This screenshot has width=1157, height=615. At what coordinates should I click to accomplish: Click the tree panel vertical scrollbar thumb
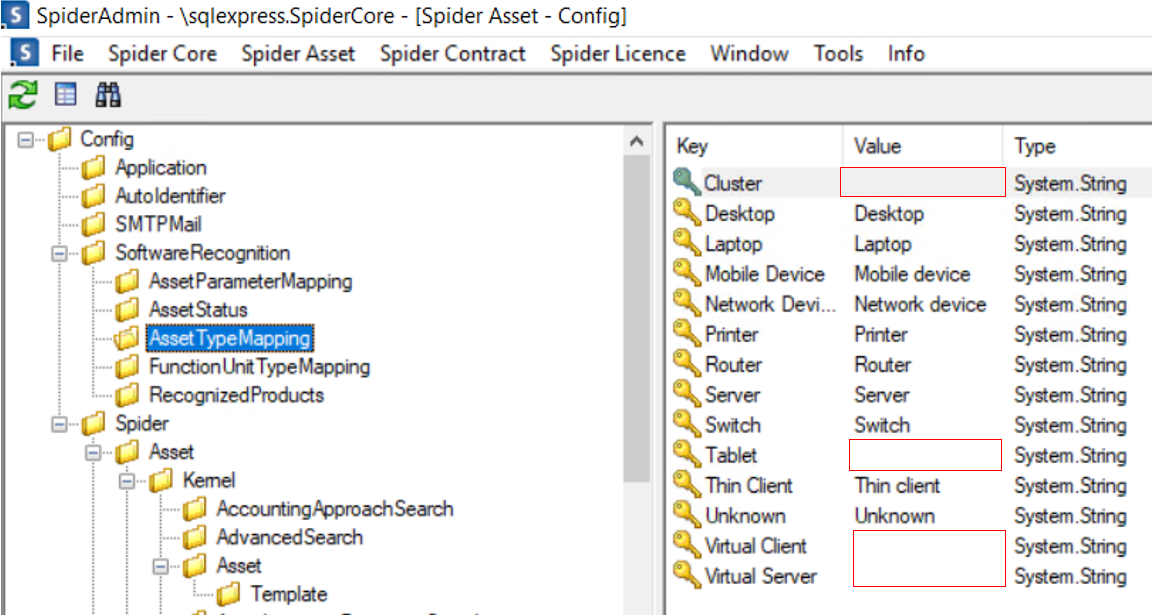click(x=637, y=319)
